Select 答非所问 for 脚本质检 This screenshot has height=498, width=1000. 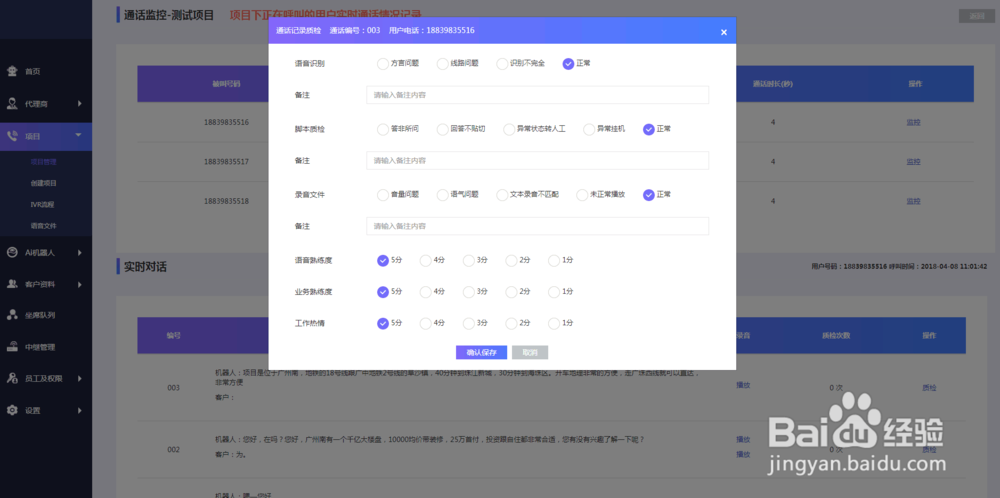coord(383,129)
